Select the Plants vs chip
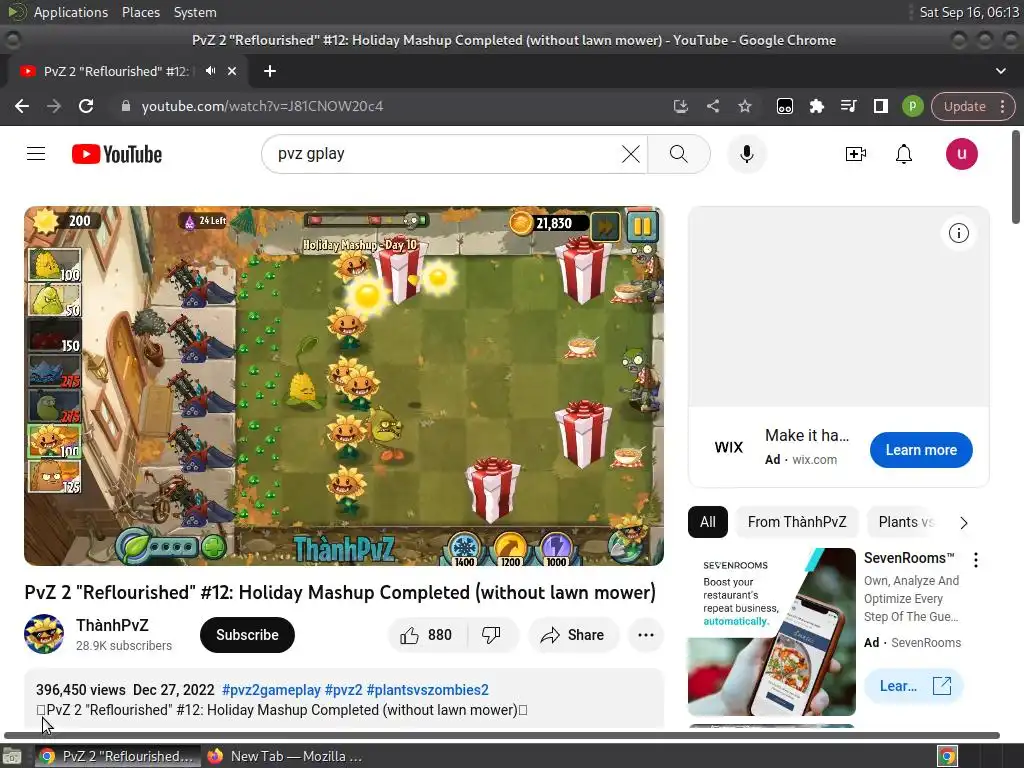Screen dimensions: 1024x768 coord(906,522)
